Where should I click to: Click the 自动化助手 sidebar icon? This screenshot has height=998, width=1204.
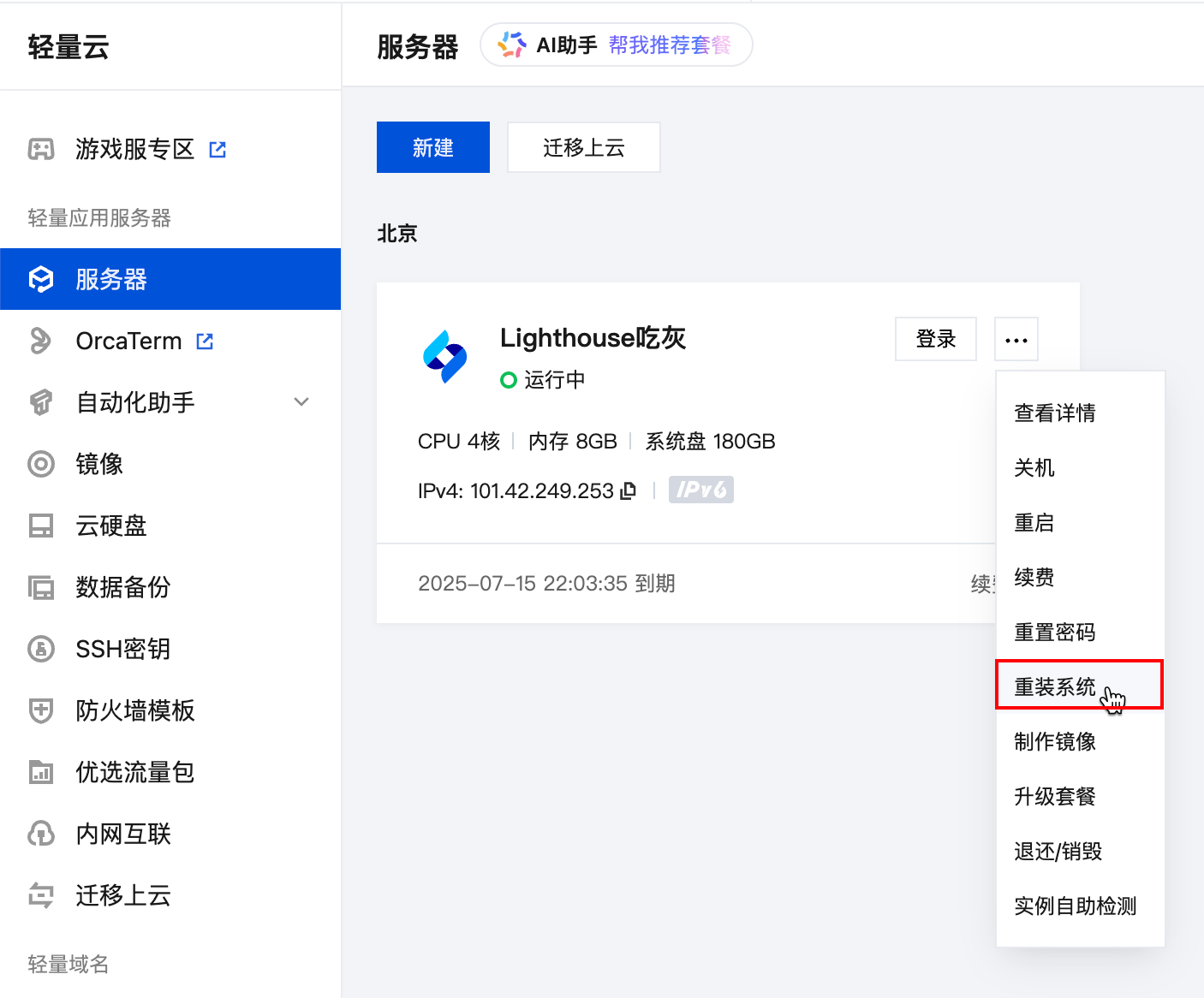pyautogui.click(x=41, y=402)
